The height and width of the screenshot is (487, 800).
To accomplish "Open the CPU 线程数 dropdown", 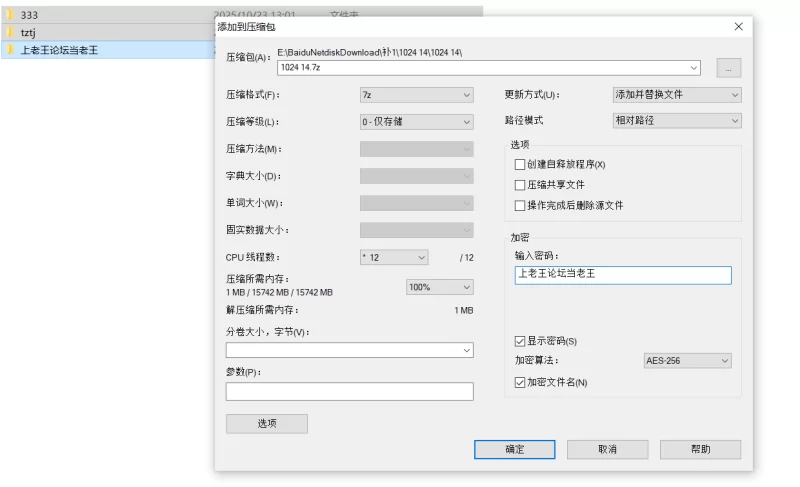I will point(394,257).
